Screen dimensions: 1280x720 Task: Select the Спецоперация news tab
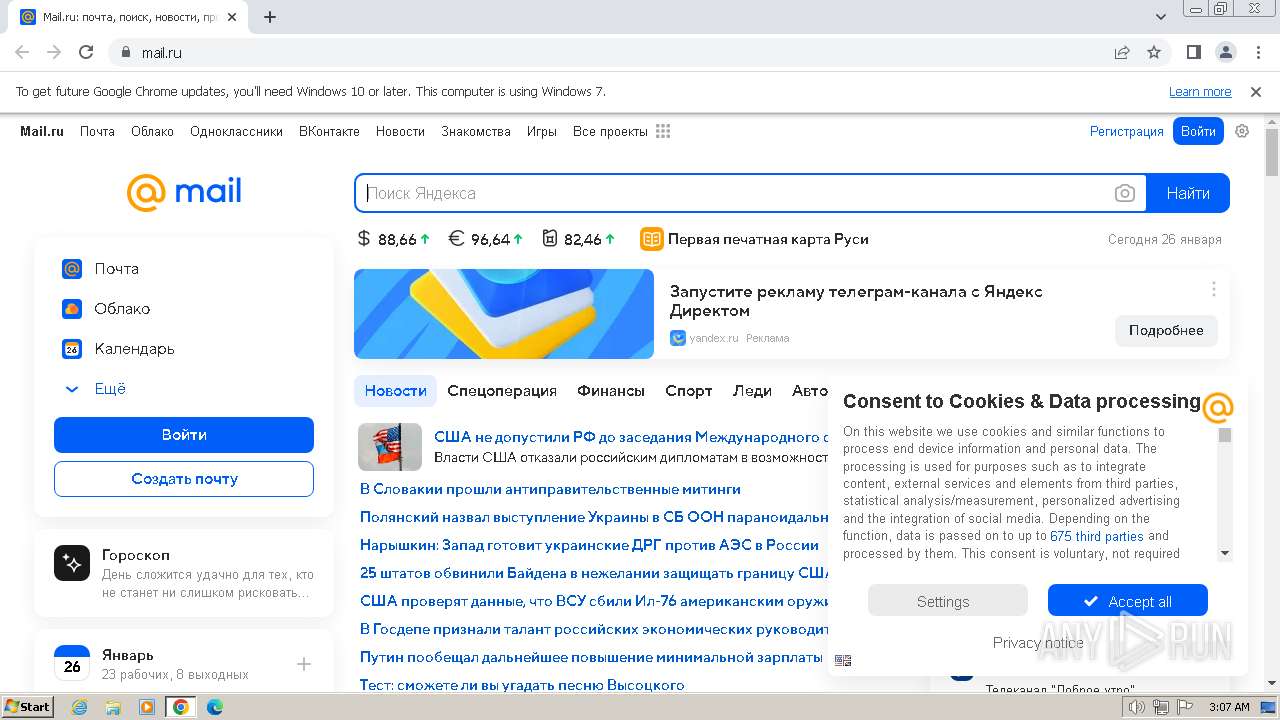coord(502,391)
